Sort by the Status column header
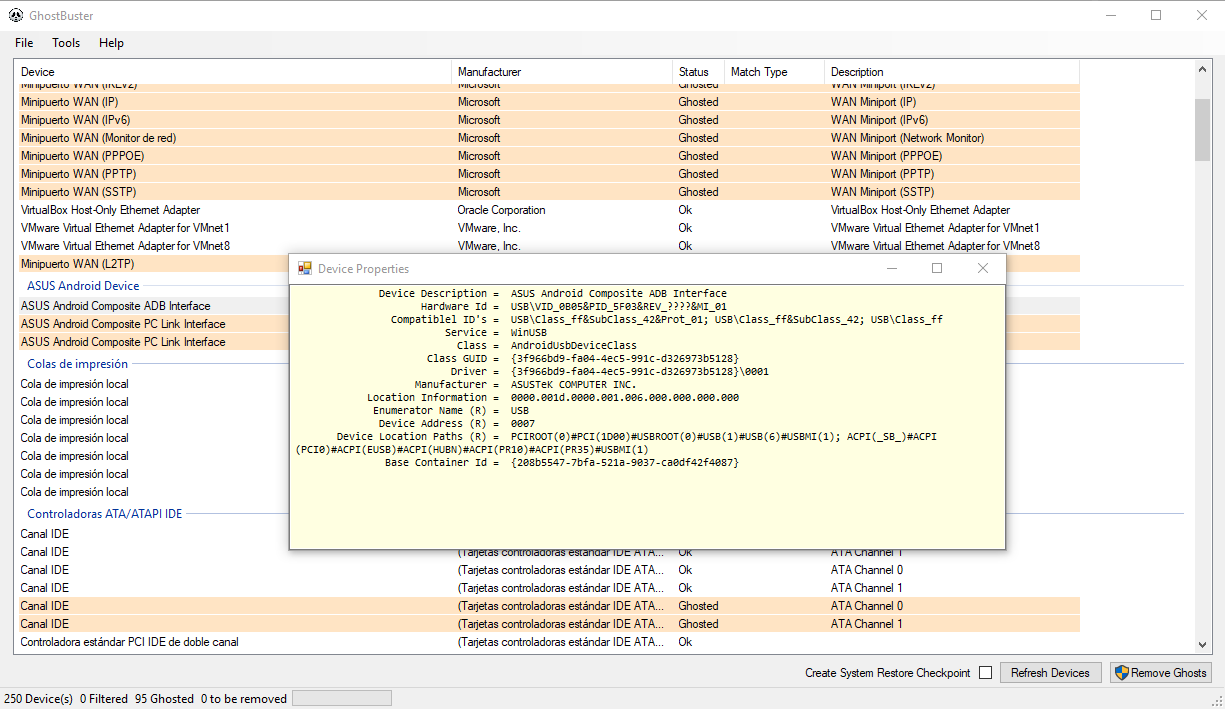The image size is (1225, 709). [x=698, y=72]
